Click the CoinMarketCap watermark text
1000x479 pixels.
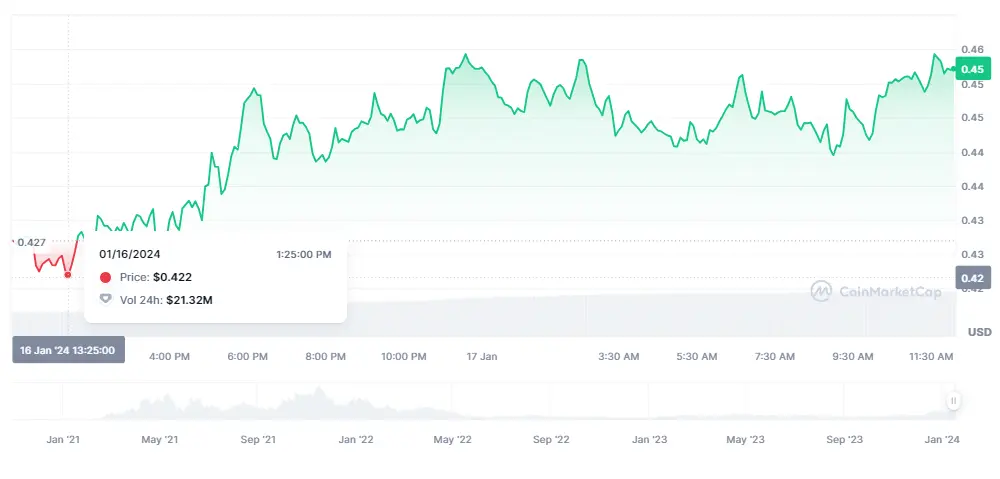pos(890,292)
